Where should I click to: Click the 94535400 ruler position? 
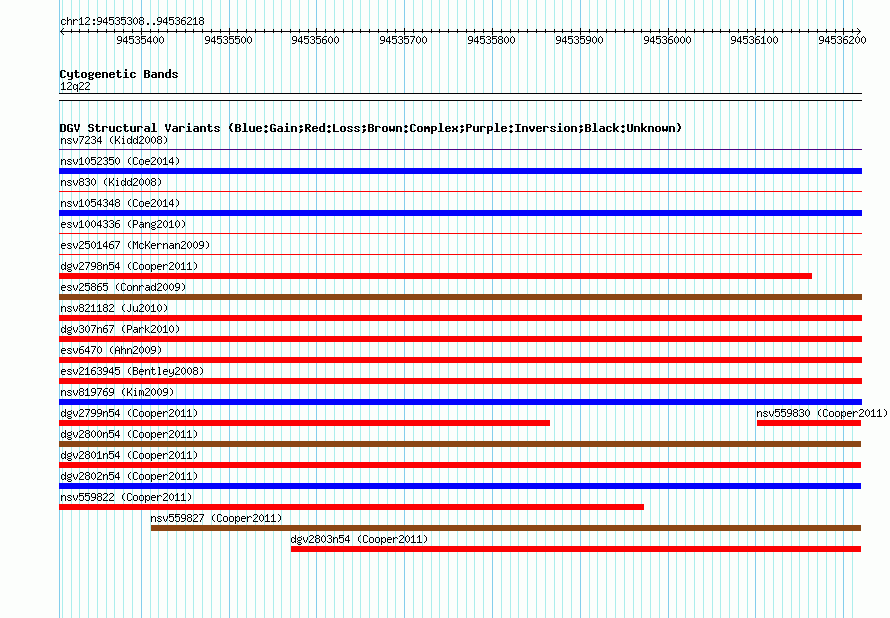[x=140, y=40]
